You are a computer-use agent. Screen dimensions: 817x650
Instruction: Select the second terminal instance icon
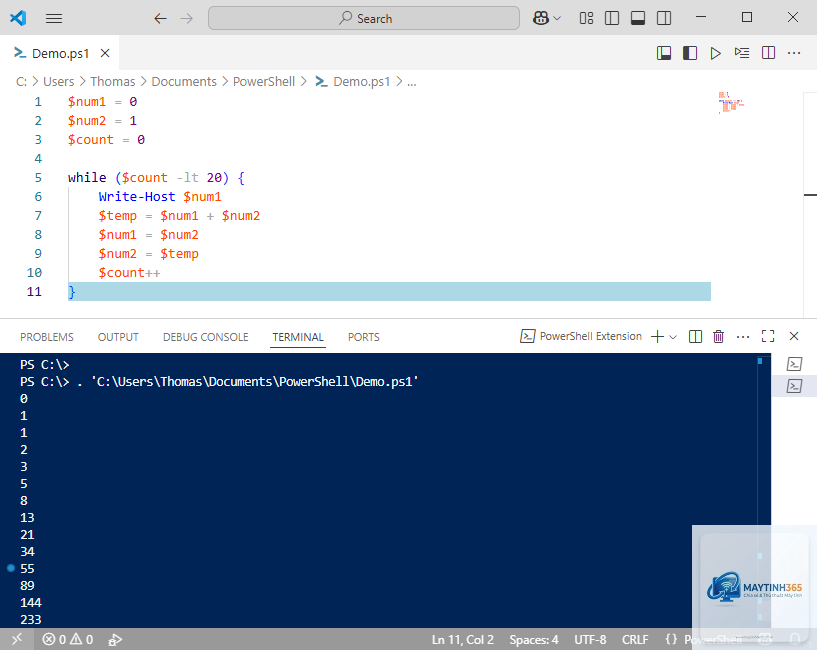coord(794,386)
